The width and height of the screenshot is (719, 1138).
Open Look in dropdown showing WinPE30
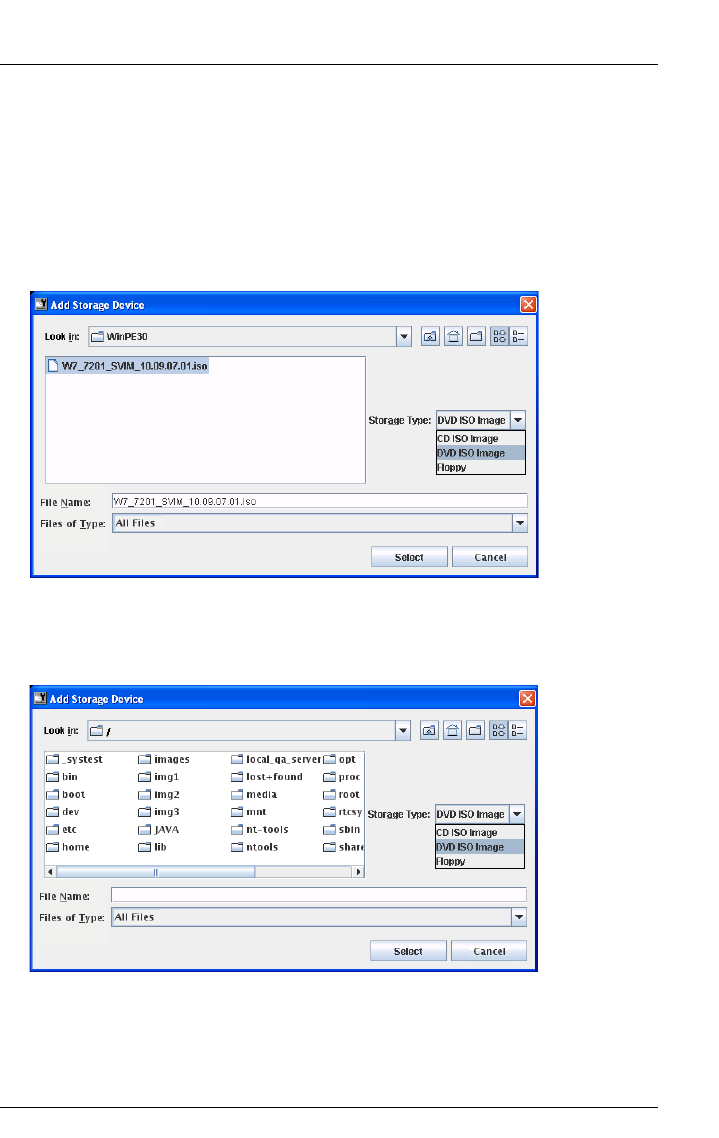coord(404,337)
